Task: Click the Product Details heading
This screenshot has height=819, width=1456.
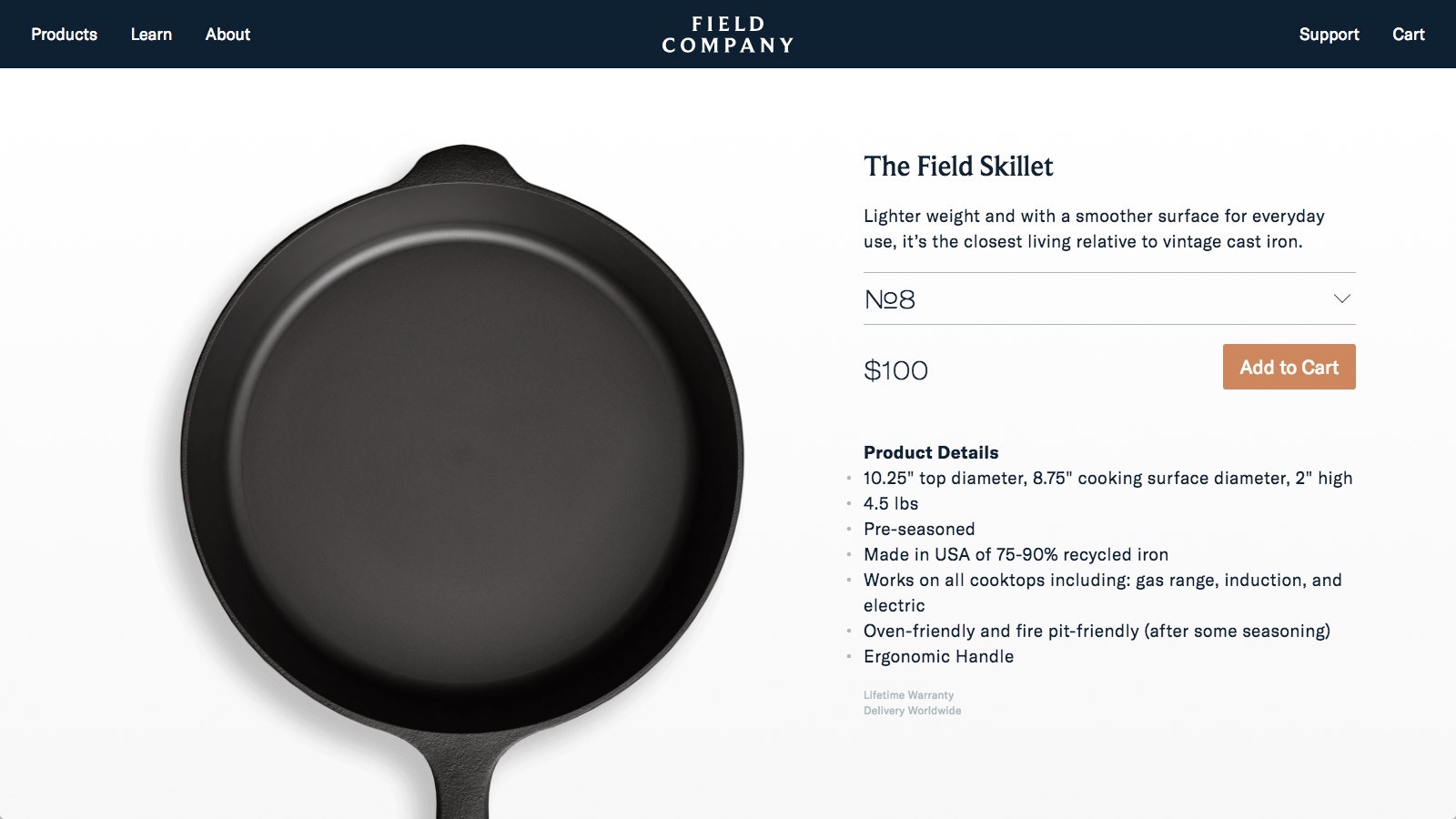Action: [x=931, y=452]
